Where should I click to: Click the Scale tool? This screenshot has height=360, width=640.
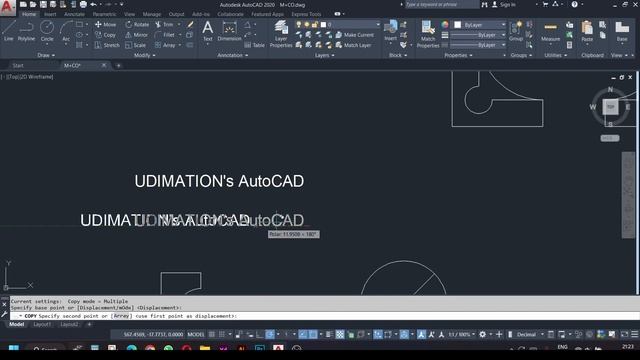136,45
